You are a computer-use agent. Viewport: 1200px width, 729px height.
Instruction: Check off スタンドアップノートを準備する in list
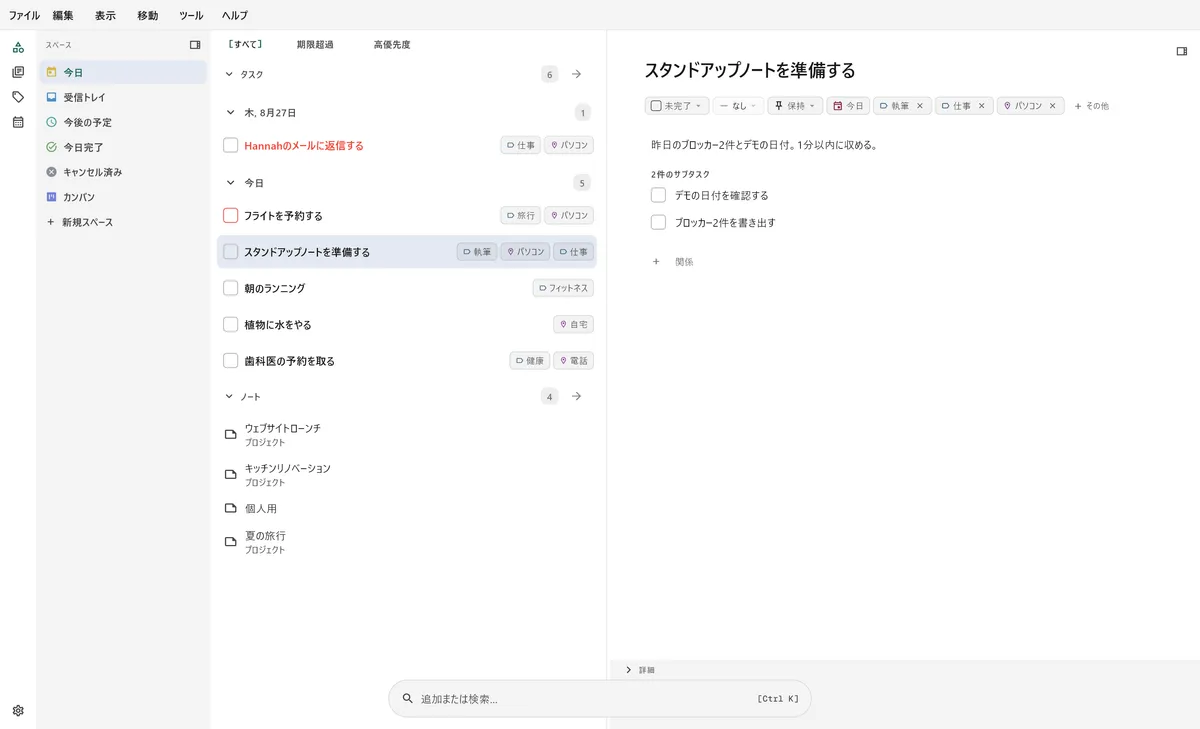pos(231,252)
